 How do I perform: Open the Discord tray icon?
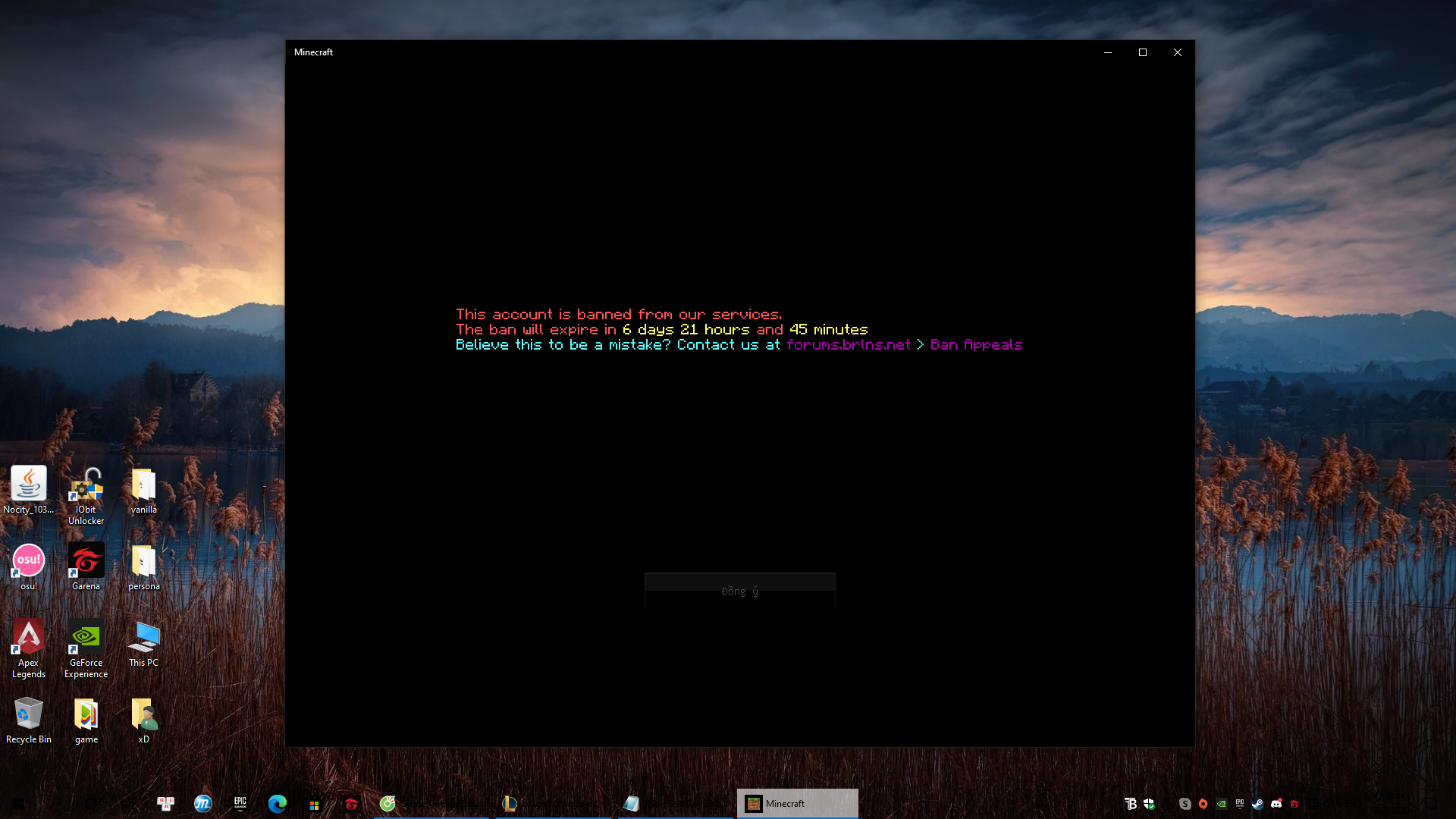1276,804
